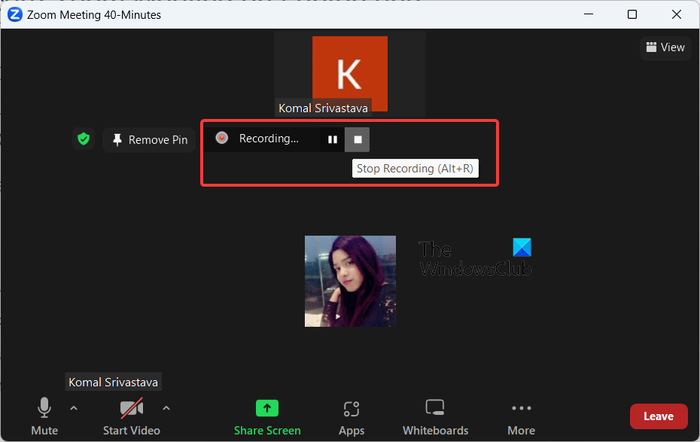Open the green shield meeting info icon

pos(83,139)
